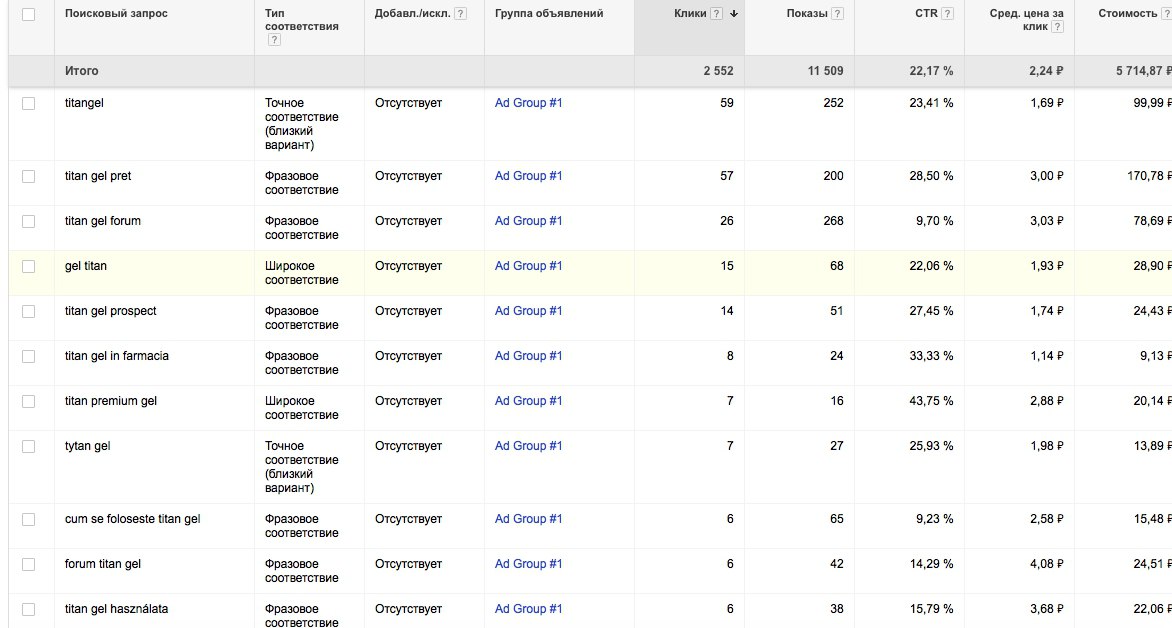Open help icon next to CTR header
Viewport: 1172px width, 628px height.
tap(947, 13)
